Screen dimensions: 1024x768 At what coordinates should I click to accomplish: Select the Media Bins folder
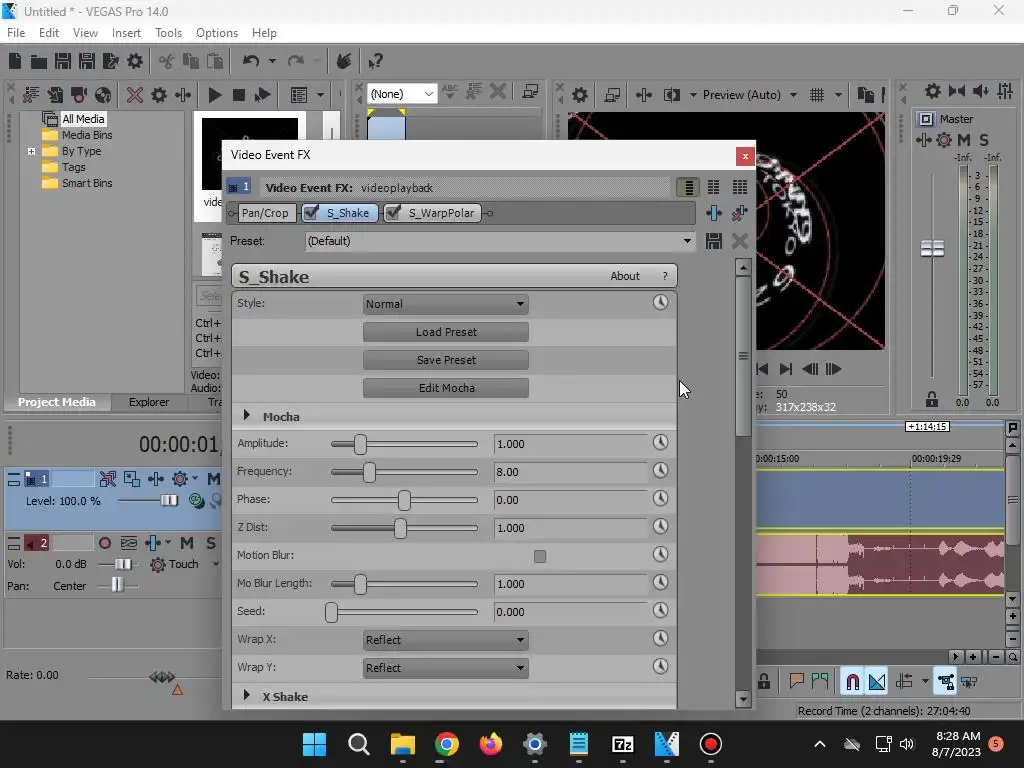[87, 135]
